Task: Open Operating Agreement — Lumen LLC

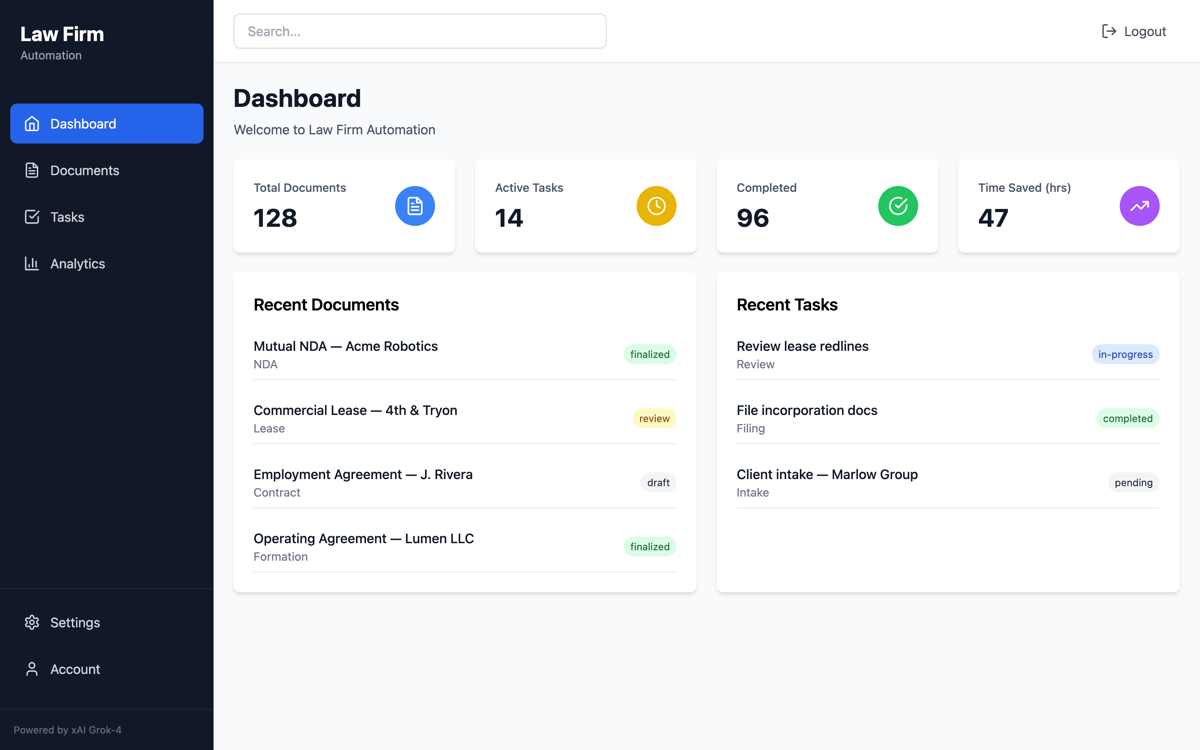Action: point(364,538)
